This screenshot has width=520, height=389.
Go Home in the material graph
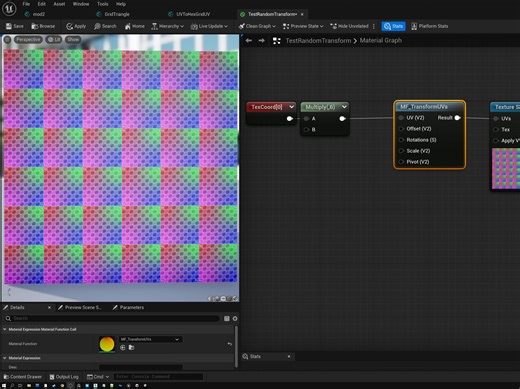click(x=134, y=26)
